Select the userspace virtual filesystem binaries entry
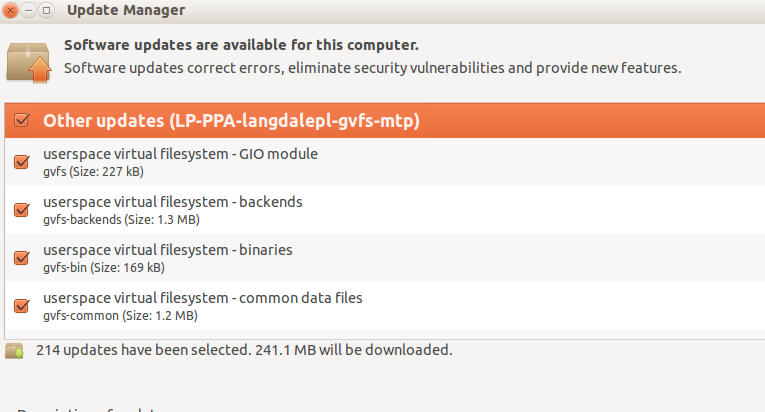765x412 pixels. (x=167, y=250)
